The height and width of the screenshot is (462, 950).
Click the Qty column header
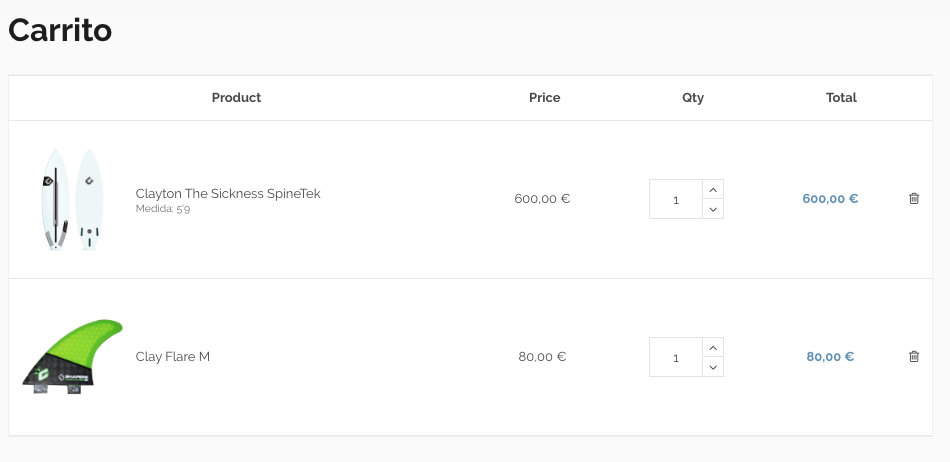pyautogui.click(x=693, y=98)
